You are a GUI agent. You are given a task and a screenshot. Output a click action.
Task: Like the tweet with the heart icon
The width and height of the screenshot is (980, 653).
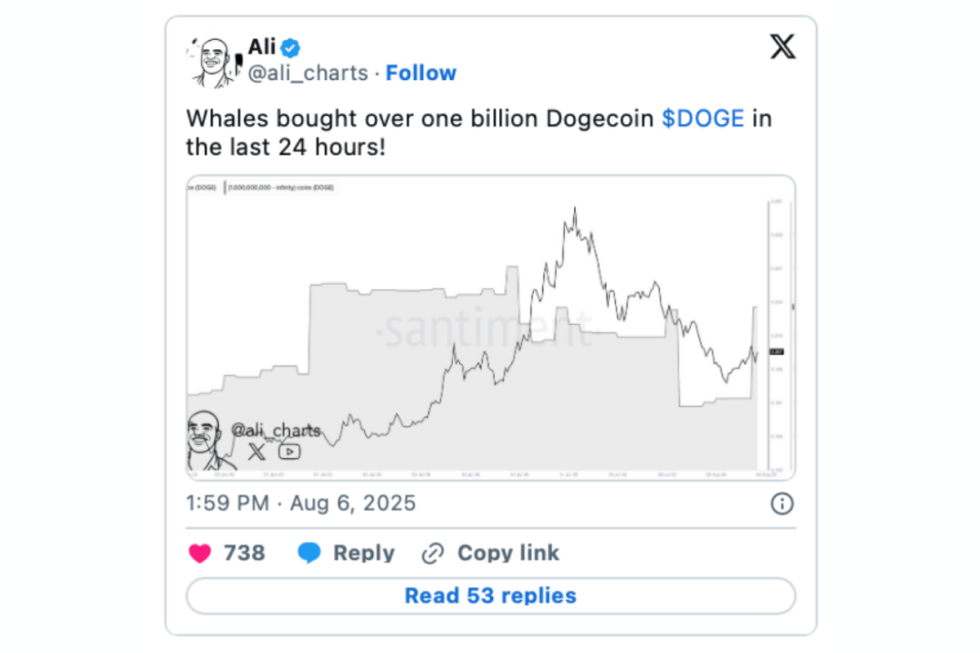pyautogui.click(x=200, y=553)
